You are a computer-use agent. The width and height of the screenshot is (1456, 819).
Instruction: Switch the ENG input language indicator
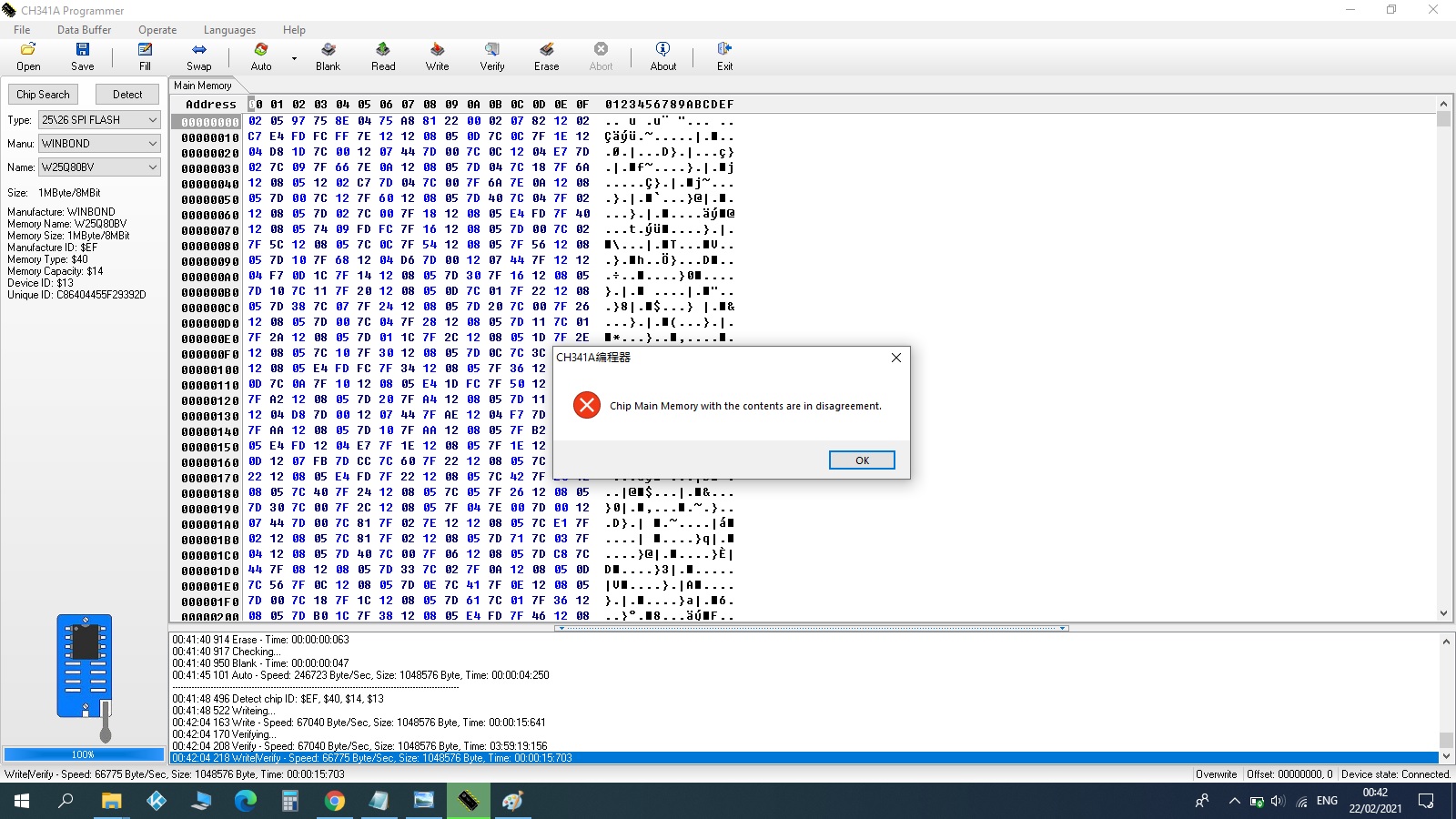[x=1327, y=801]
